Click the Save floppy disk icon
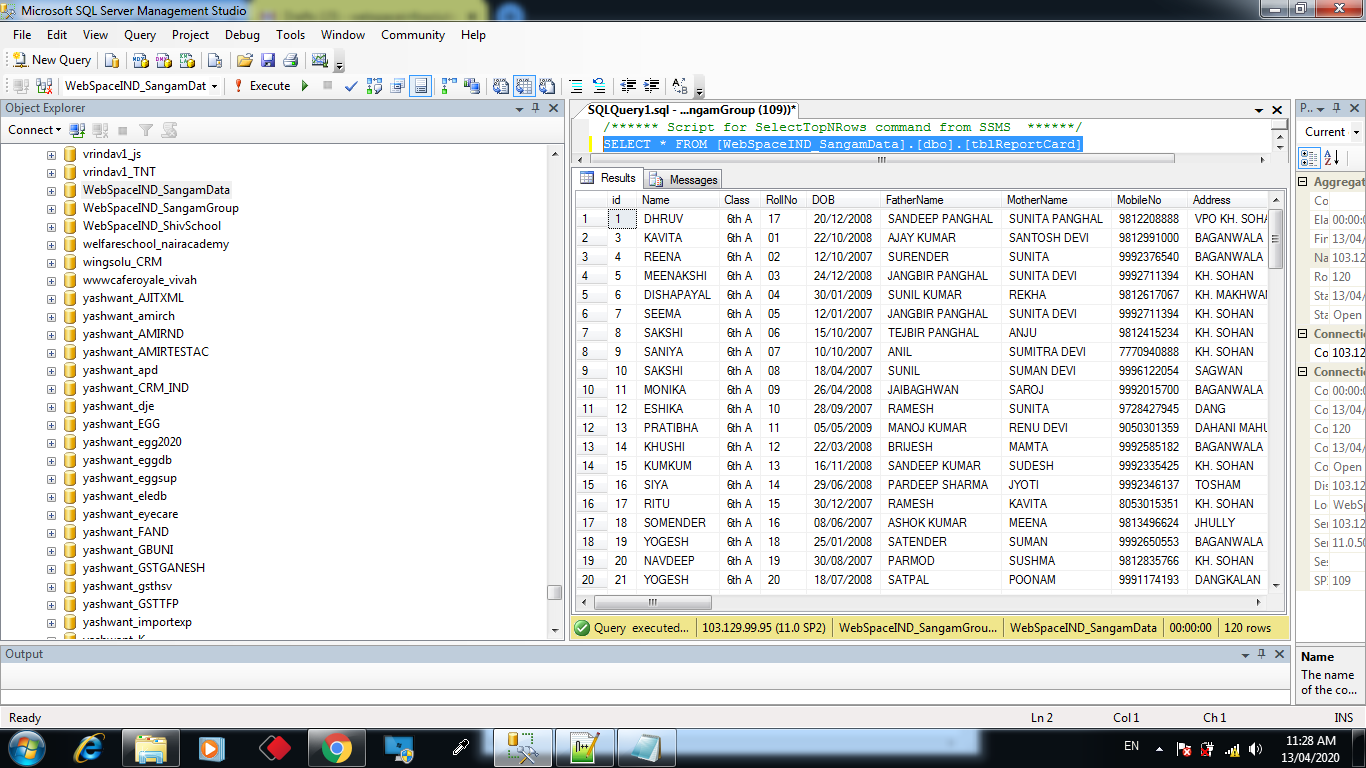Image resolution: width=1366 pixels, height=768 pixels. click(267, 60)
